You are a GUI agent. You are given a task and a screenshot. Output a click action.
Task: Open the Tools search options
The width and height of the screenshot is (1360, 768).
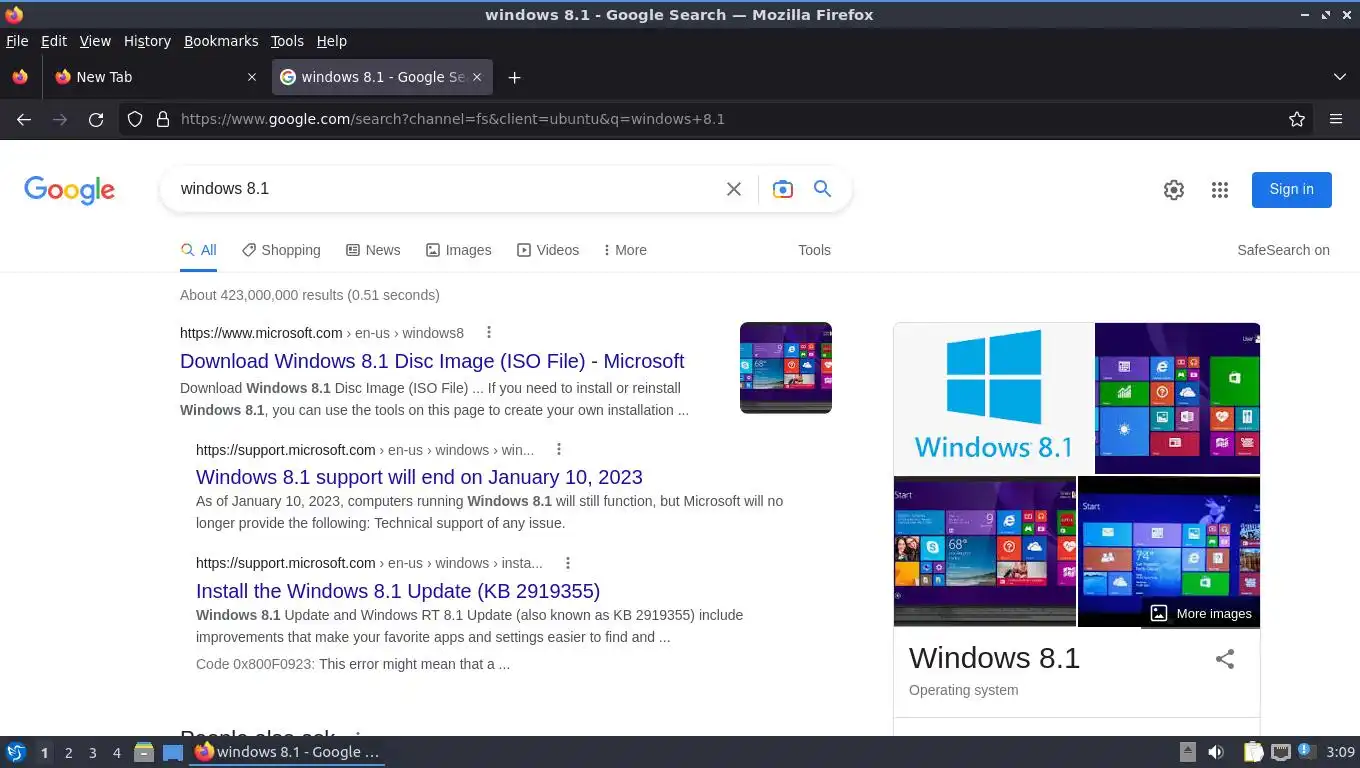814,250
